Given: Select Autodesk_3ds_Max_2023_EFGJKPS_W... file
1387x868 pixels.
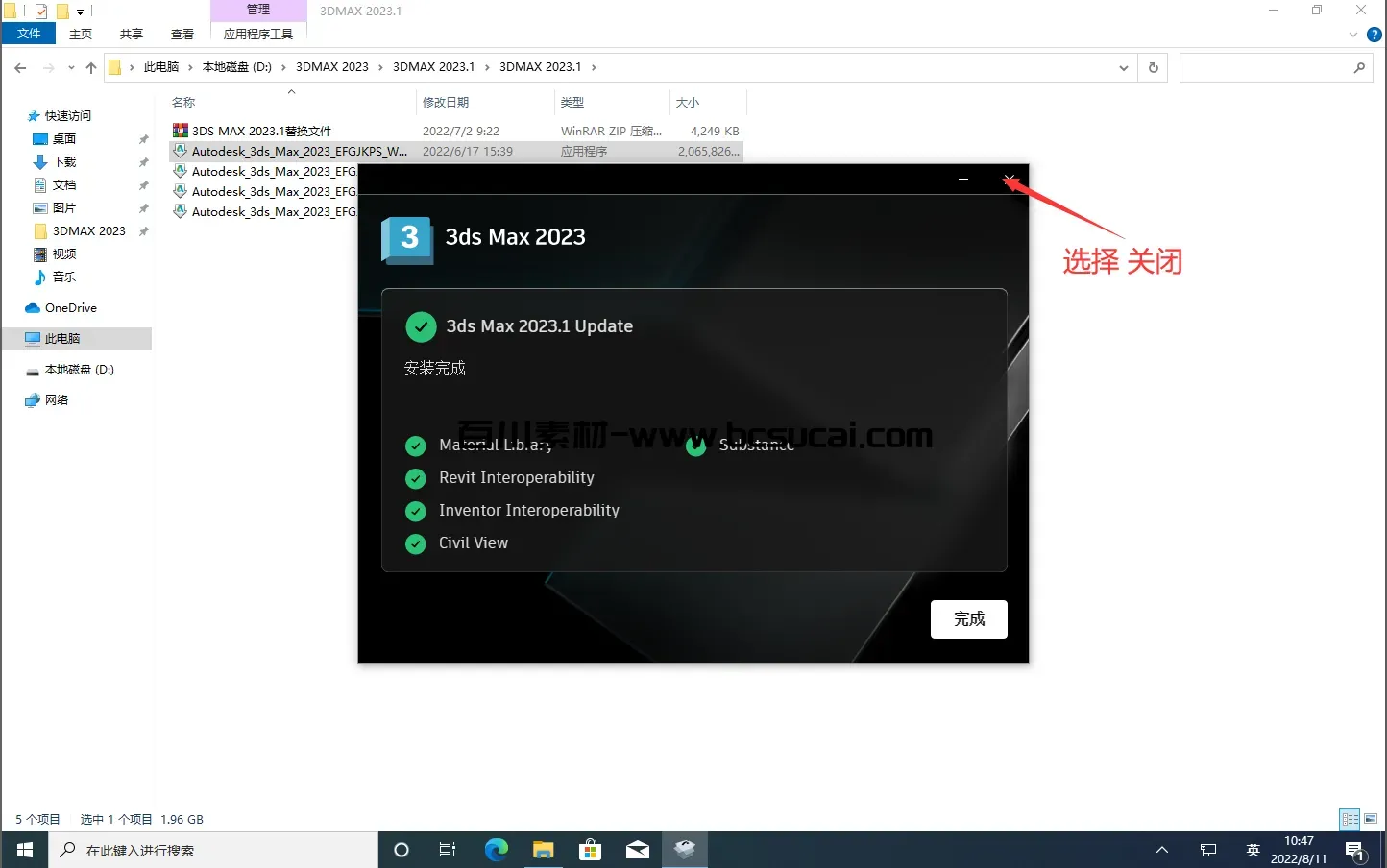Looking at the screenshot, I should (x=456, y=151).
